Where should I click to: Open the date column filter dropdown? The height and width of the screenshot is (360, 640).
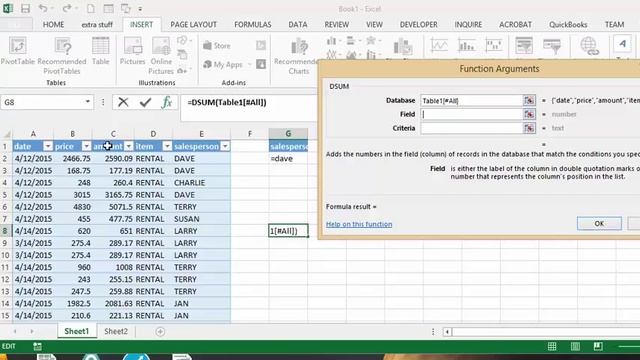[48, 146]
